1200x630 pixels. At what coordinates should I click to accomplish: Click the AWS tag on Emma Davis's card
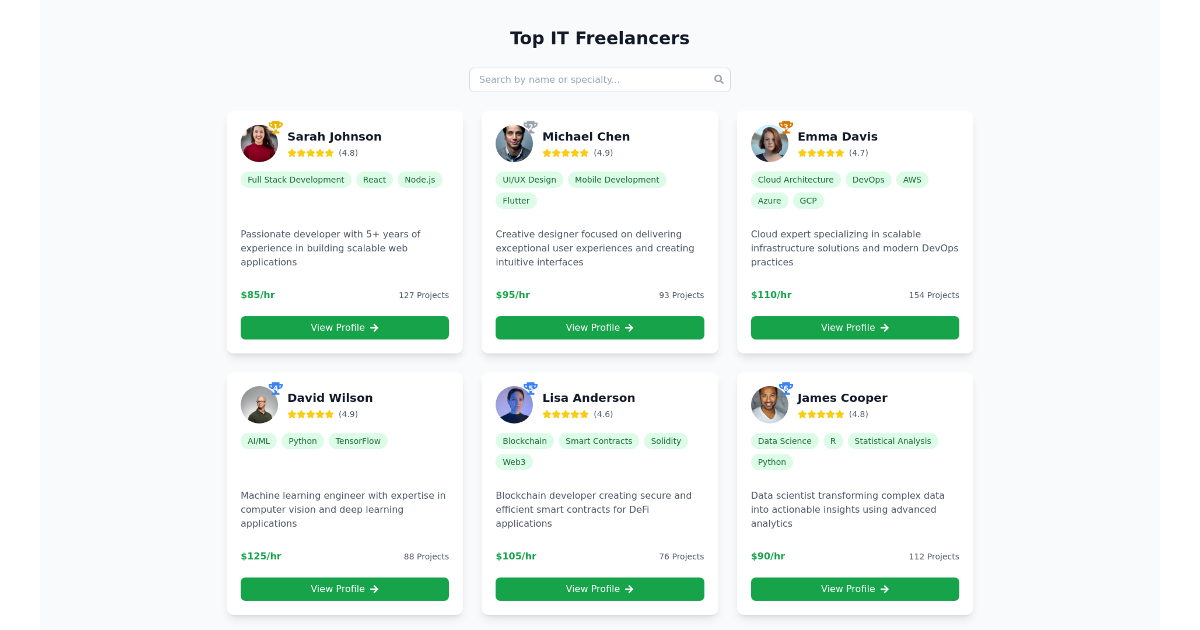click(x=912, y=180)
